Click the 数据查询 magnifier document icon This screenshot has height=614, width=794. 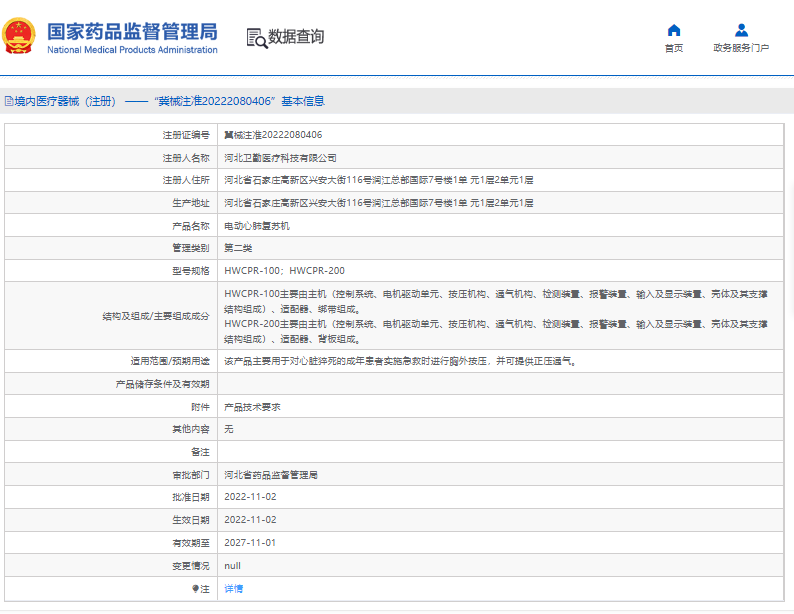pyautogui.click(x=256, y=37)
